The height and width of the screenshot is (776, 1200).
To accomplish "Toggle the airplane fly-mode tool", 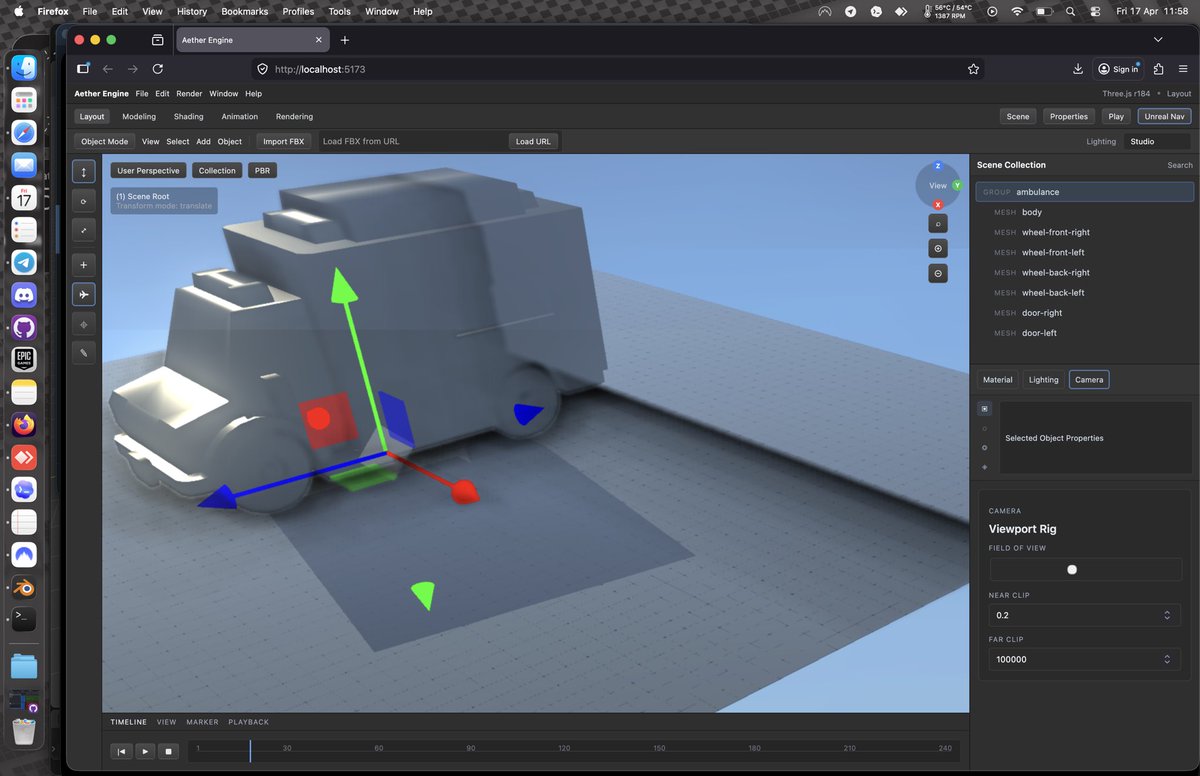I will pyautogui.click(x=84, y=295).
